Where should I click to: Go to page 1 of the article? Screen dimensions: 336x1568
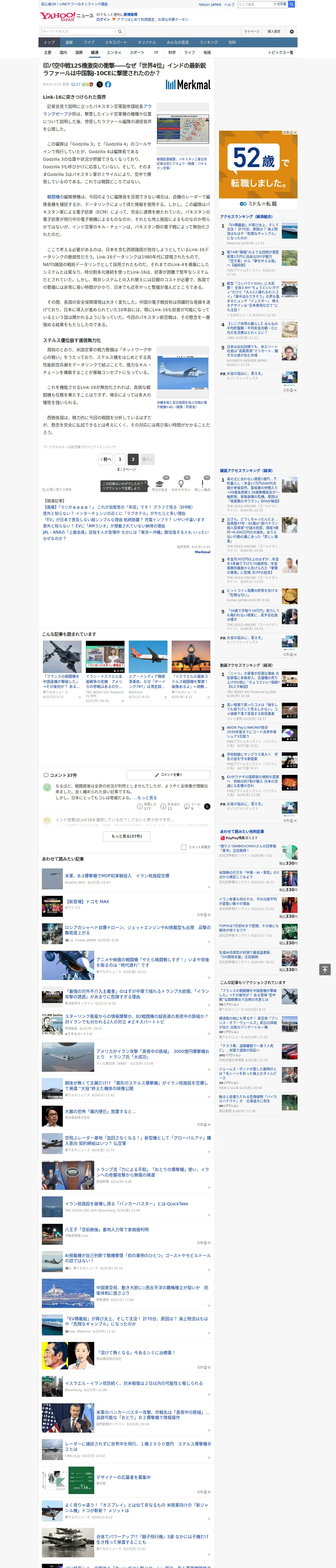(x=120, y=460)
